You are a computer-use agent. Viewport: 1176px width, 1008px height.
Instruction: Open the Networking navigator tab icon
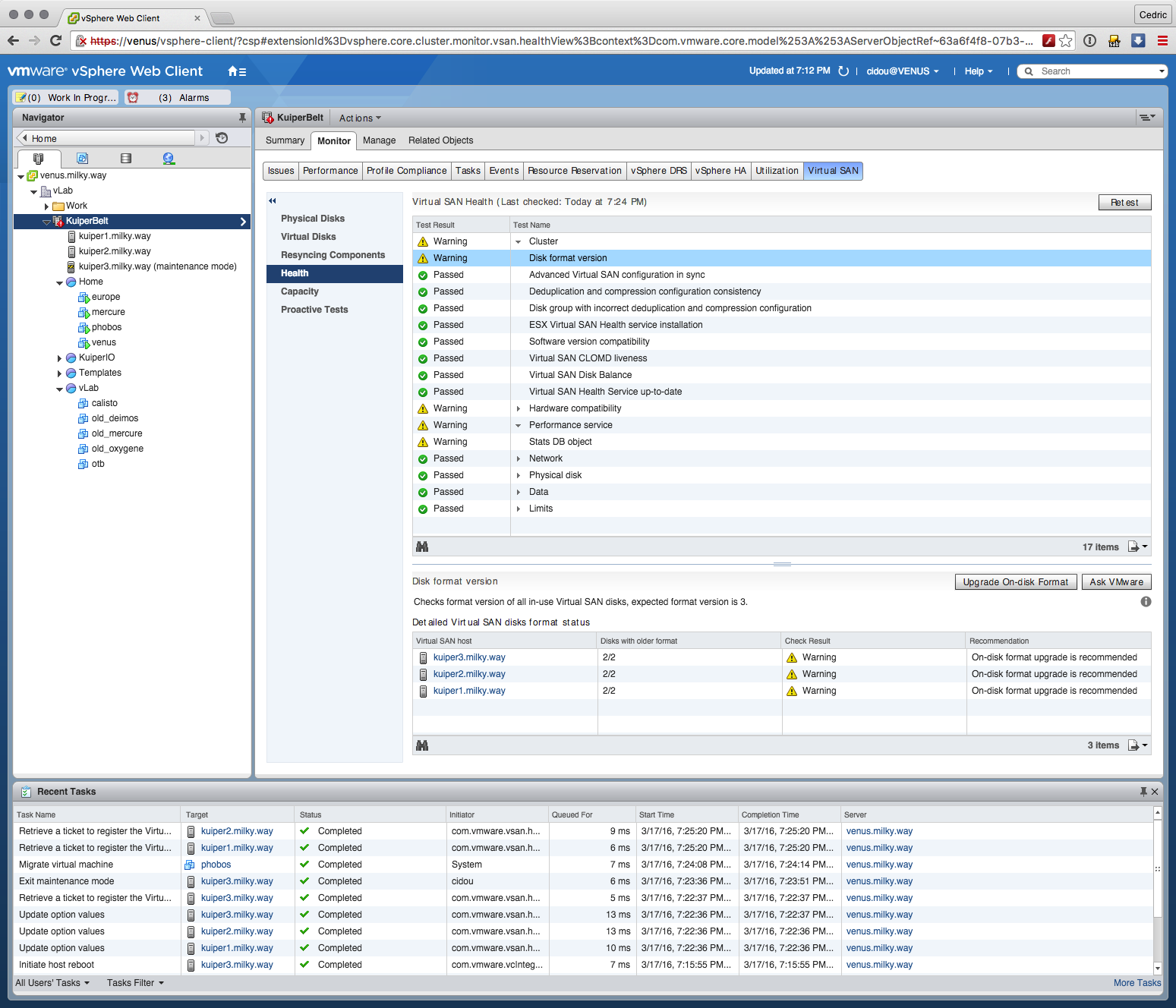169,159
